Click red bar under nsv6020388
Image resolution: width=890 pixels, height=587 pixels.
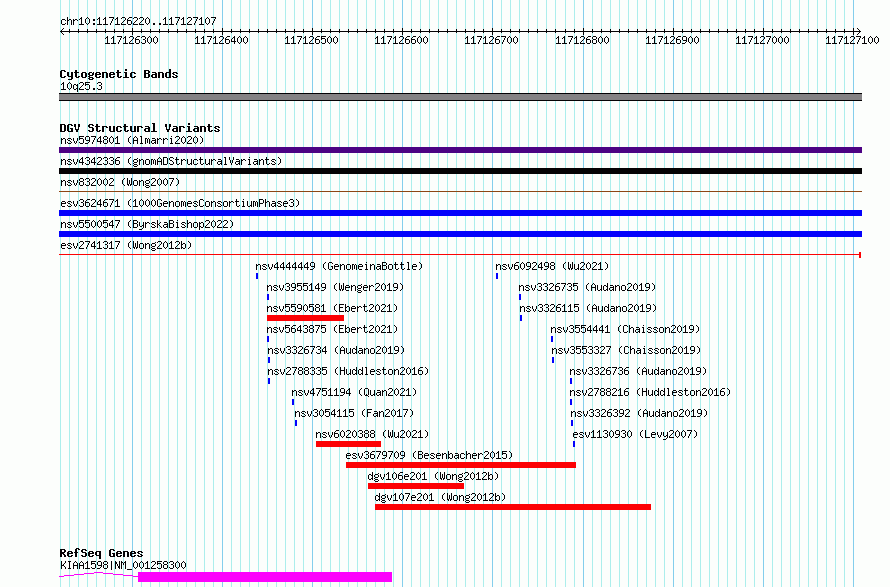pos(348,444)
